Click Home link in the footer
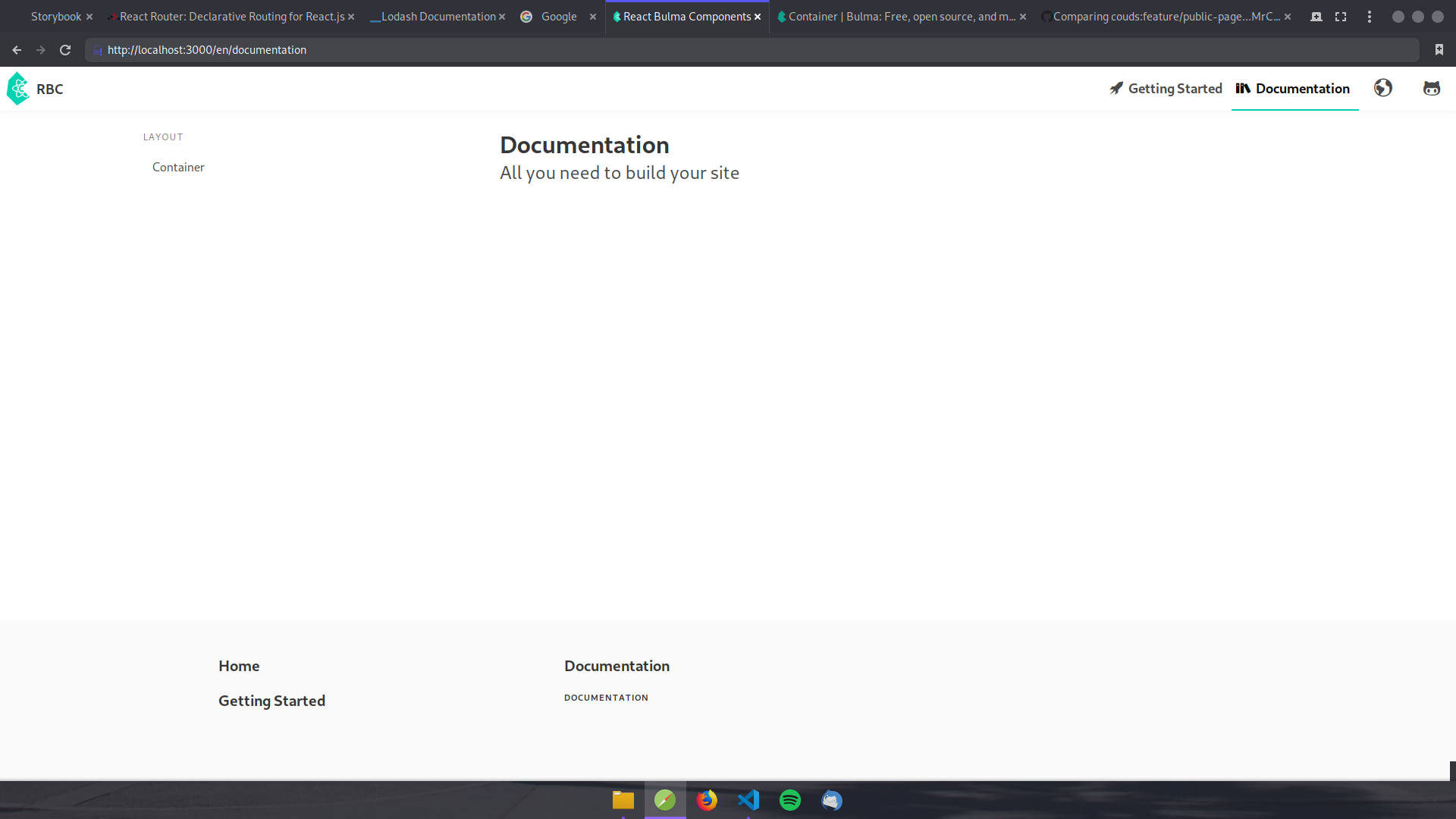 (239, 666)
